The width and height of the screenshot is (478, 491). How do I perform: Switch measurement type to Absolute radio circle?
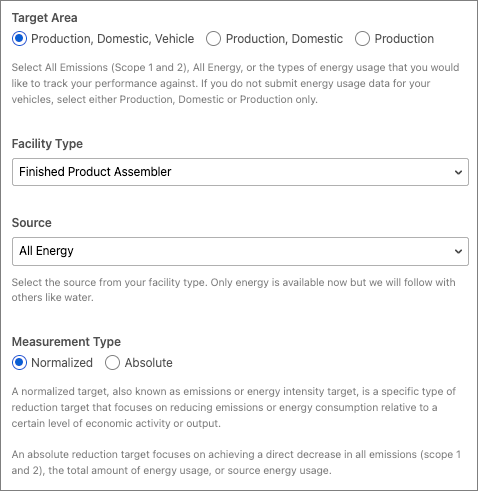point(112,363)
